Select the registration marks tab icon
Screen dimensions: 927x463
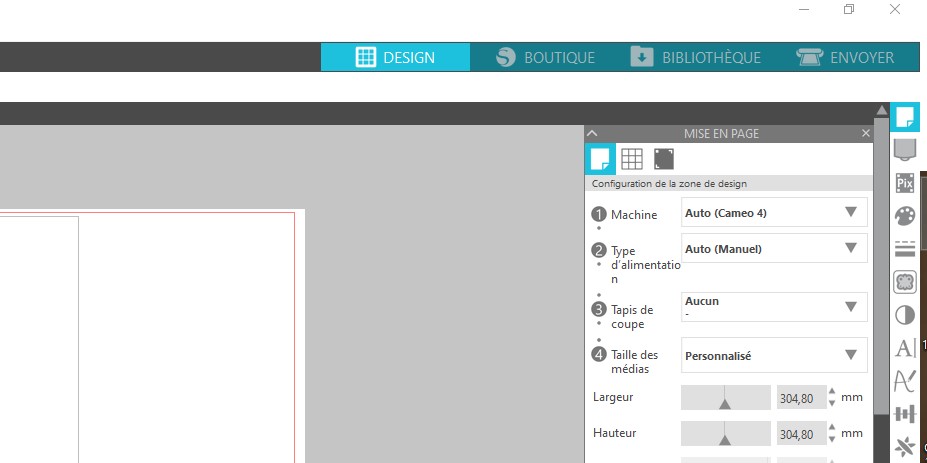point(664,158)
